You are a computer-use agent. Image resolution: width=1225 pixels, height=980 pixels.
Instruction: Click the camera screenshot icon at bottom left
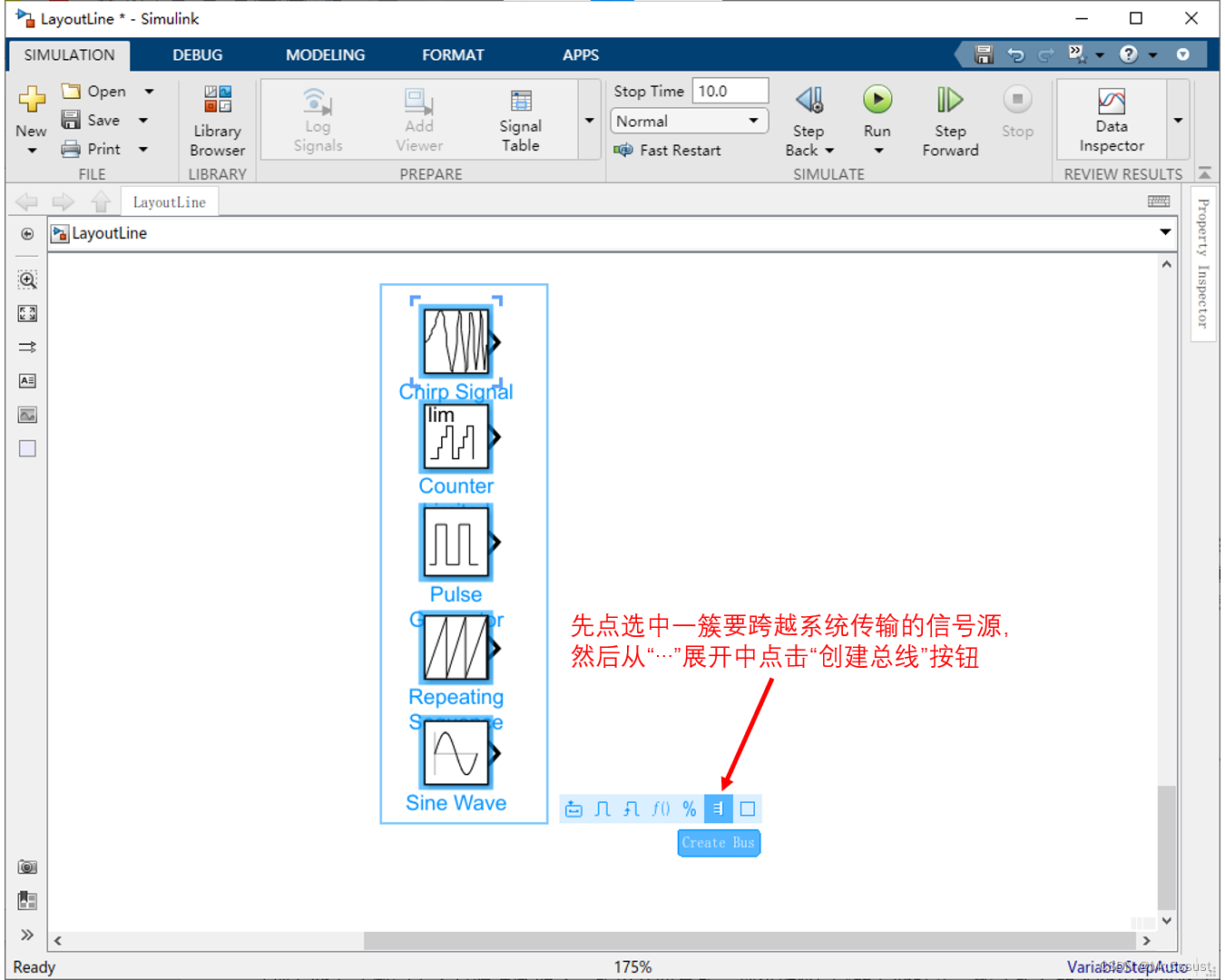pos(27,867)
